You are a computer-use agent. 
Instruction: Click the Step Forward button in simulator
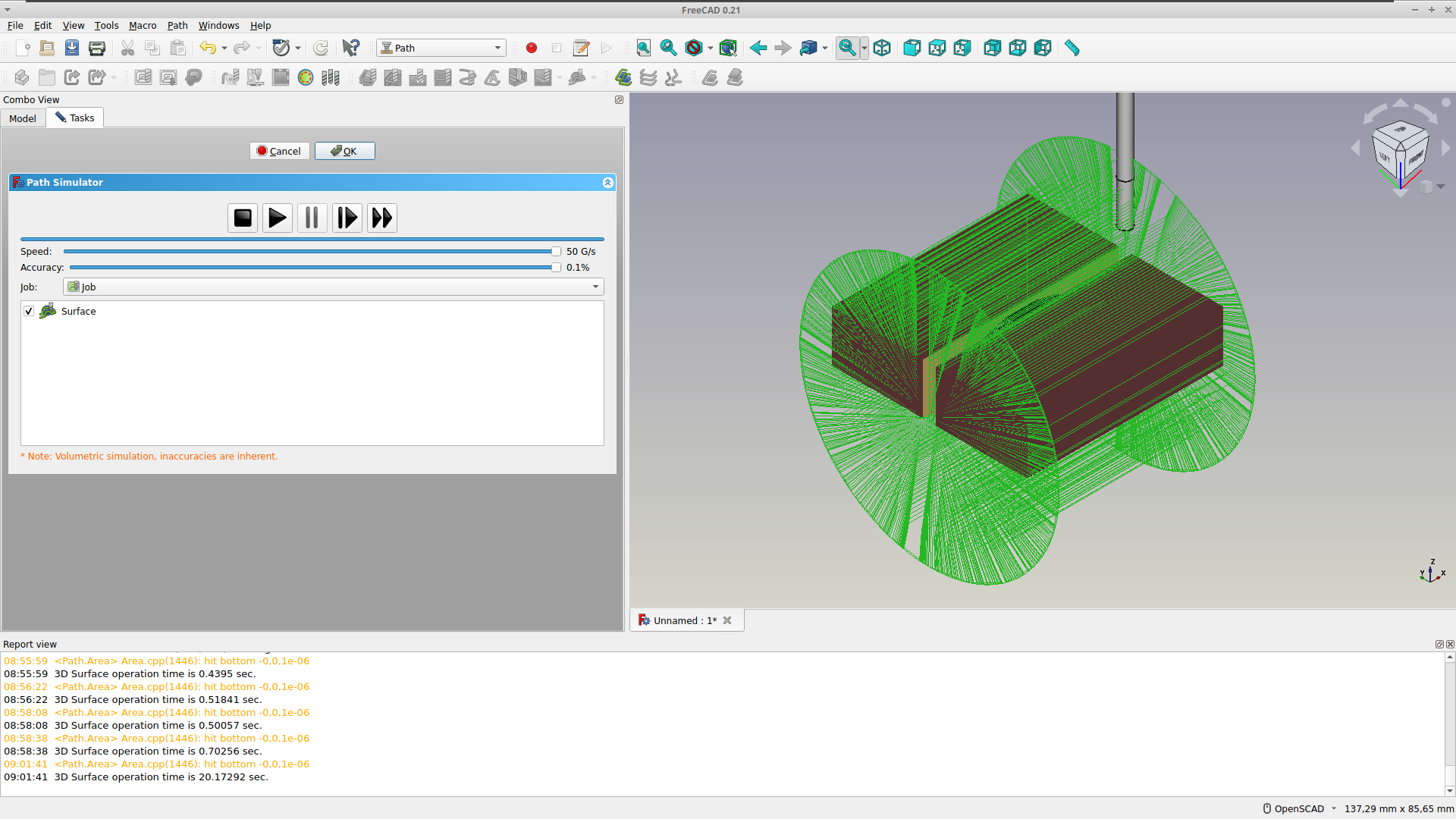tap(347, 218)
